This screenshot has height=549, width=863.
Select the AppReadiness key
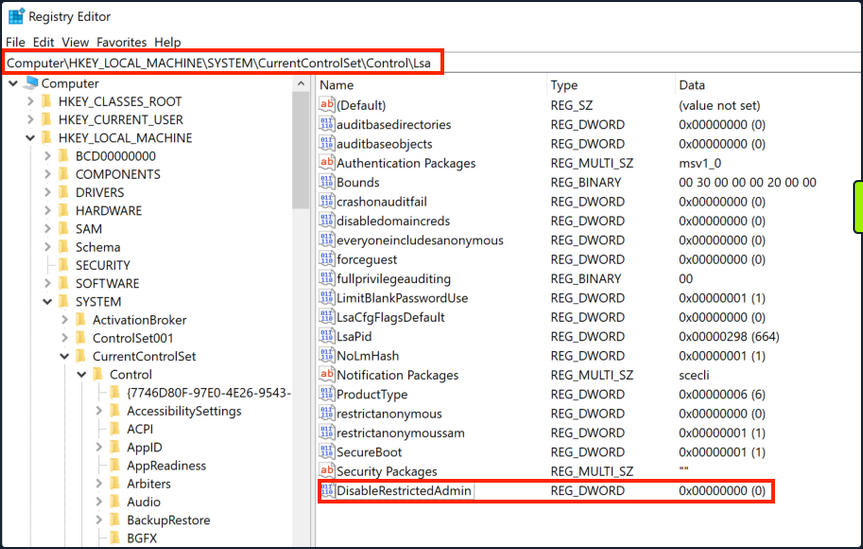click(166, 465)
